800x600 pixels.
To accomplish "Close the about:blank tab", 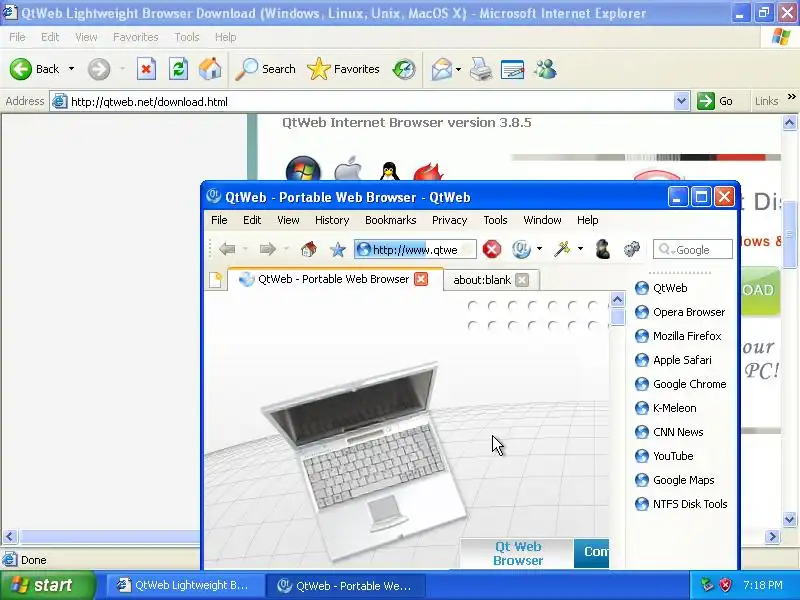I will click(x=522, y=280).
